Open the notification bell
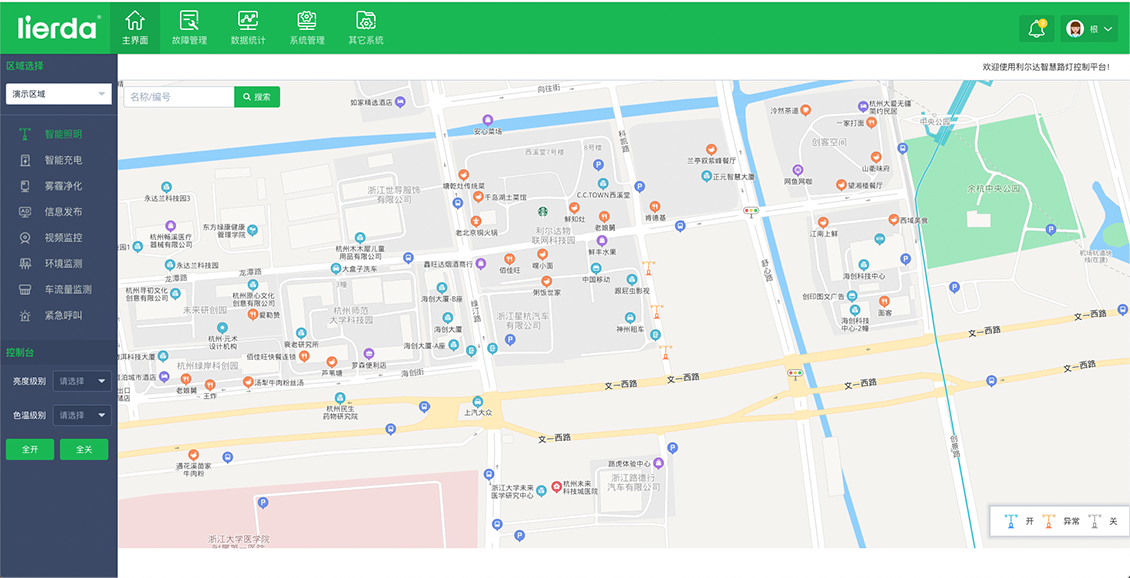1130x578 pixels. tap(1036, 29)
